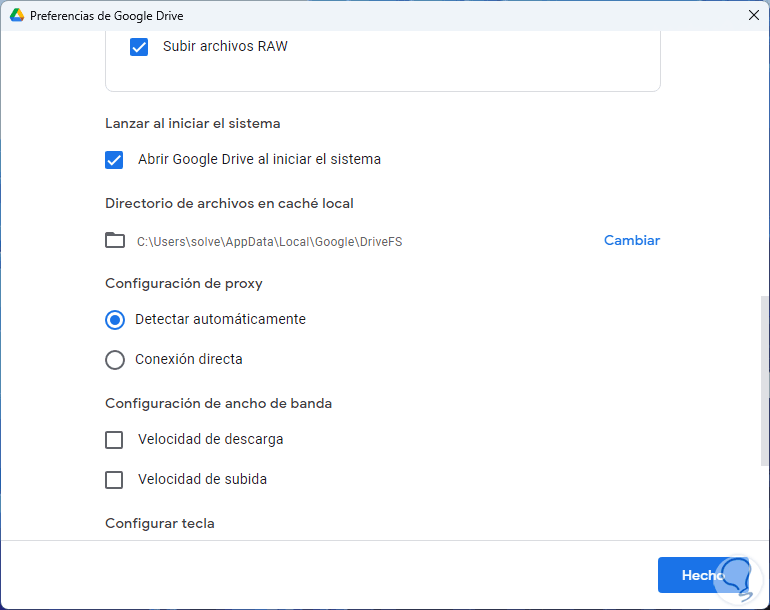Click the folder icon beside the cache path
Viewport: 770px width, 610px height.
coord(115,240)
